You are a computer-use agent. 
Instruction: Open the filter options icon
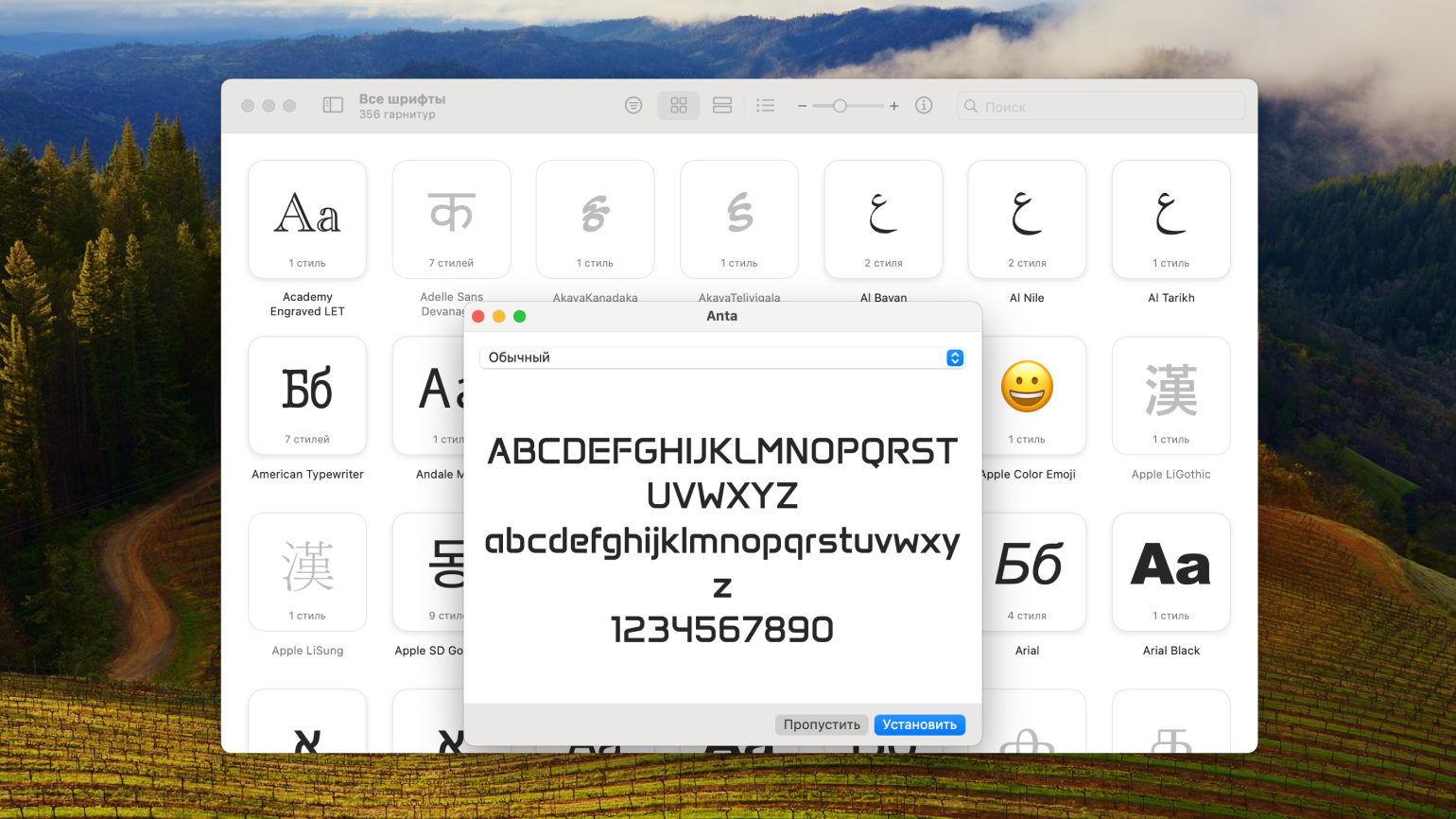633,106
